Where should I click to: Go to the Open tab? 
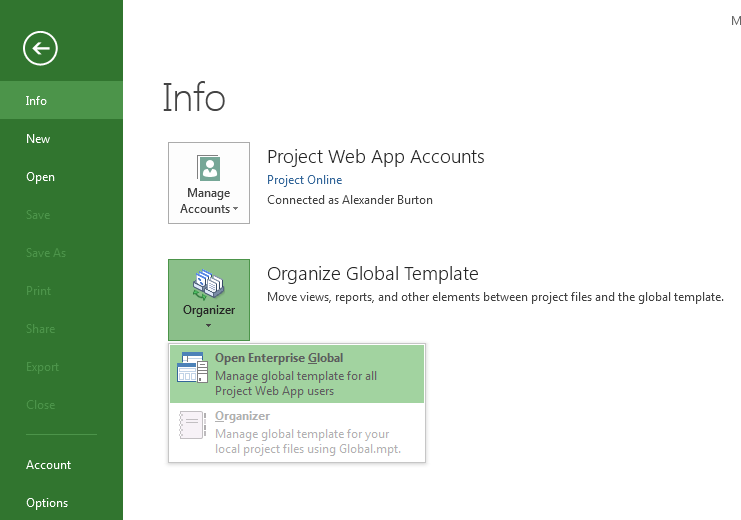pos(61,177)
